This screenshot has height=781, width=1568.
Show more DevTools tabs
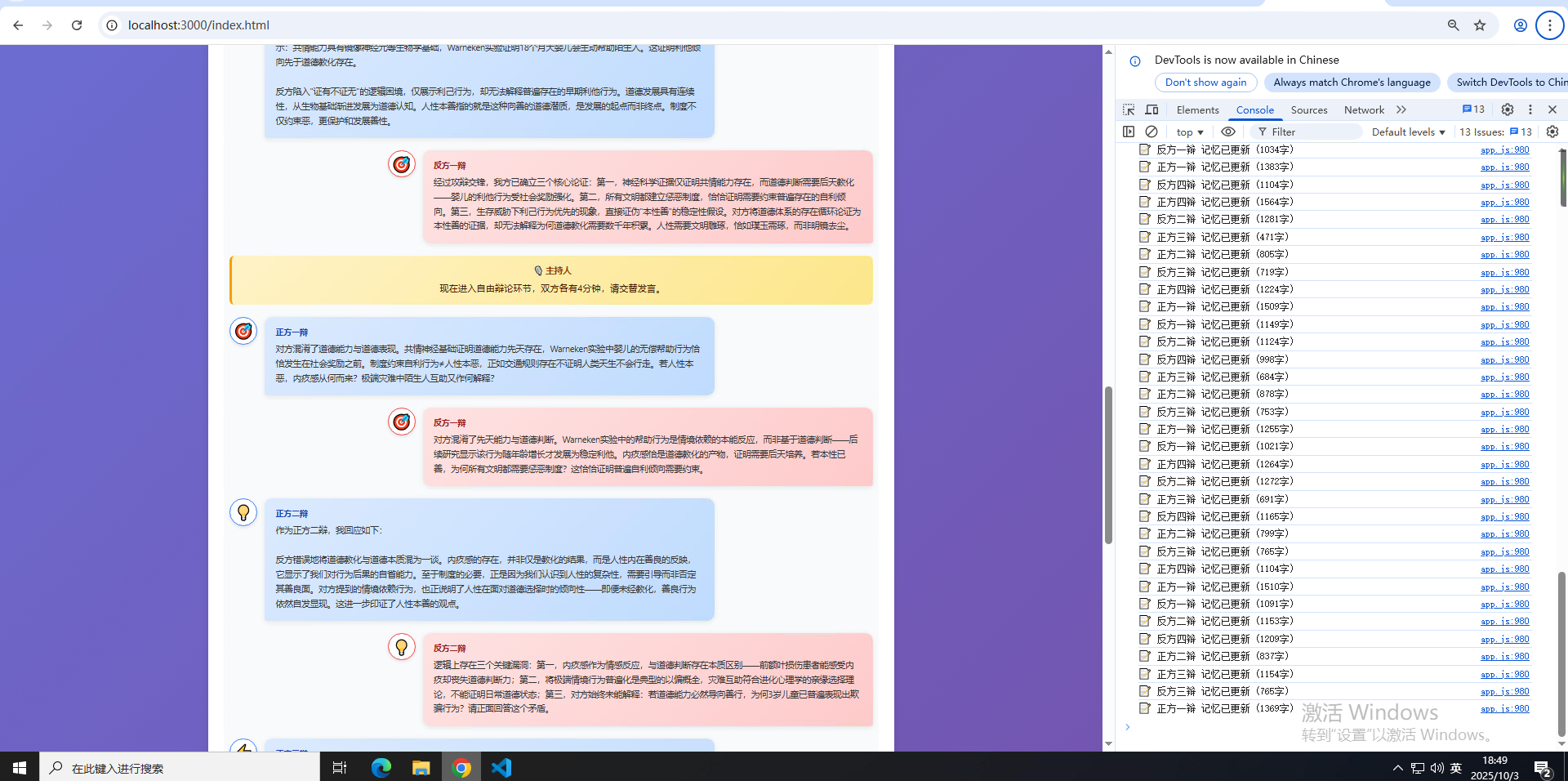tap(1401, 109)
